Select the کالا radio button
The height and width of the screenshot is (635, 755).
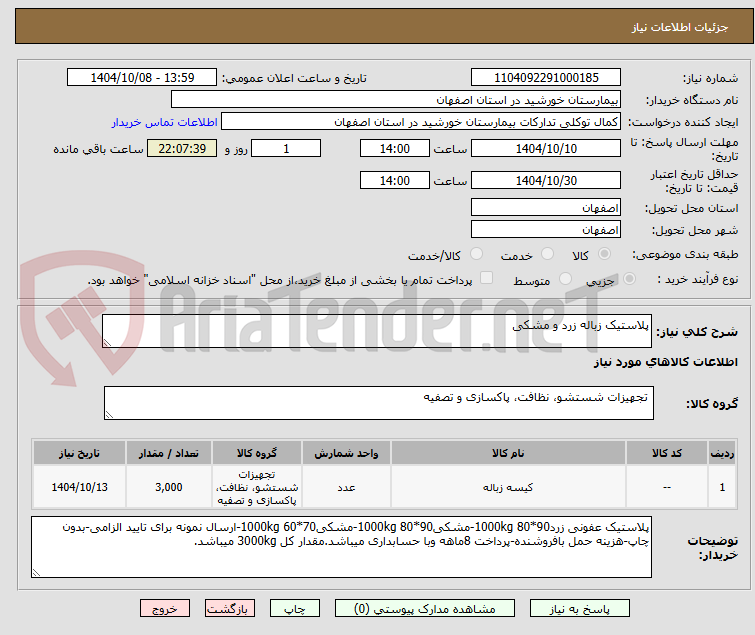tap(604, 254)
